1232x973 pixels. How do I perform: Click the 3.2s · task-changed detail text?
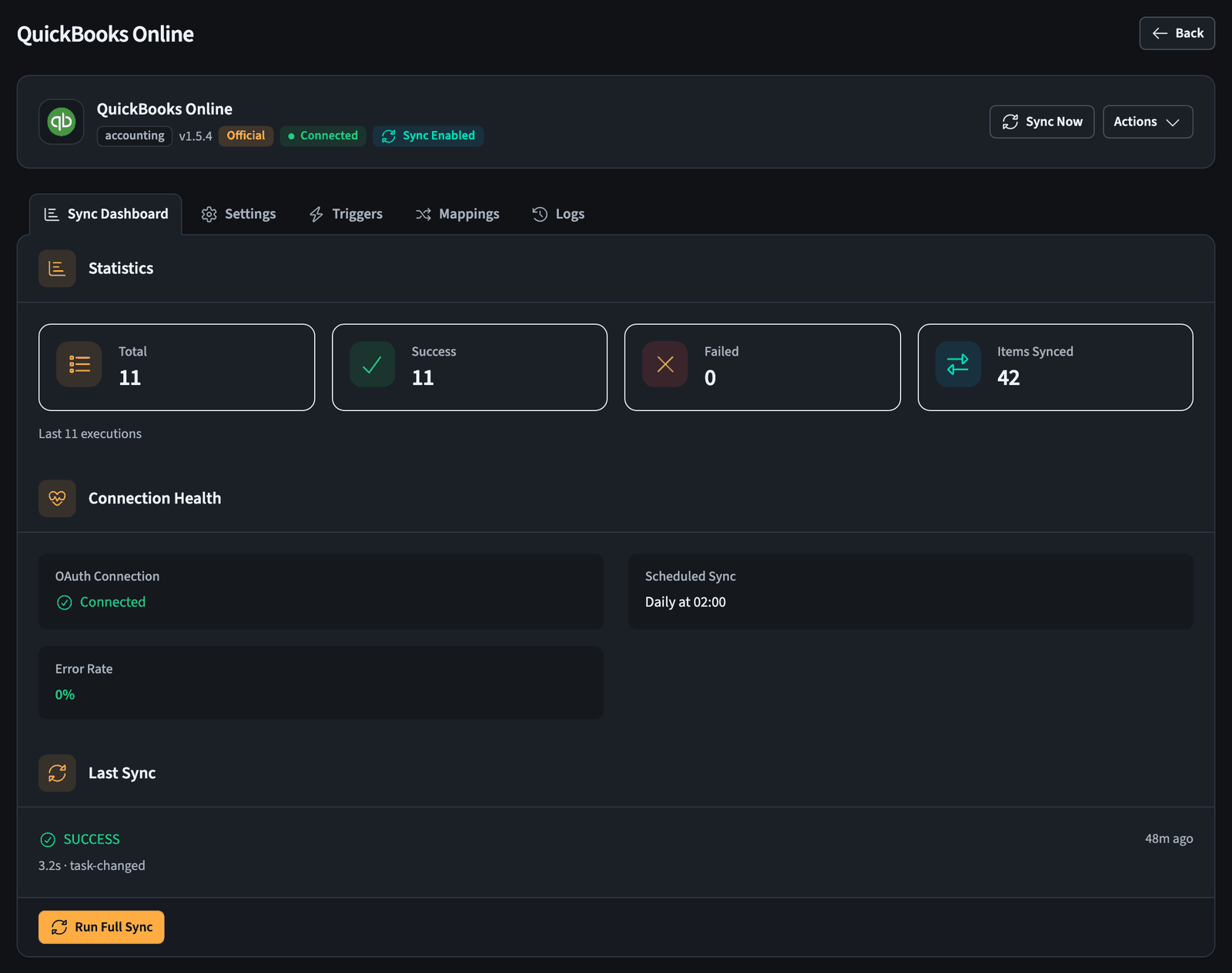[92, 865]
